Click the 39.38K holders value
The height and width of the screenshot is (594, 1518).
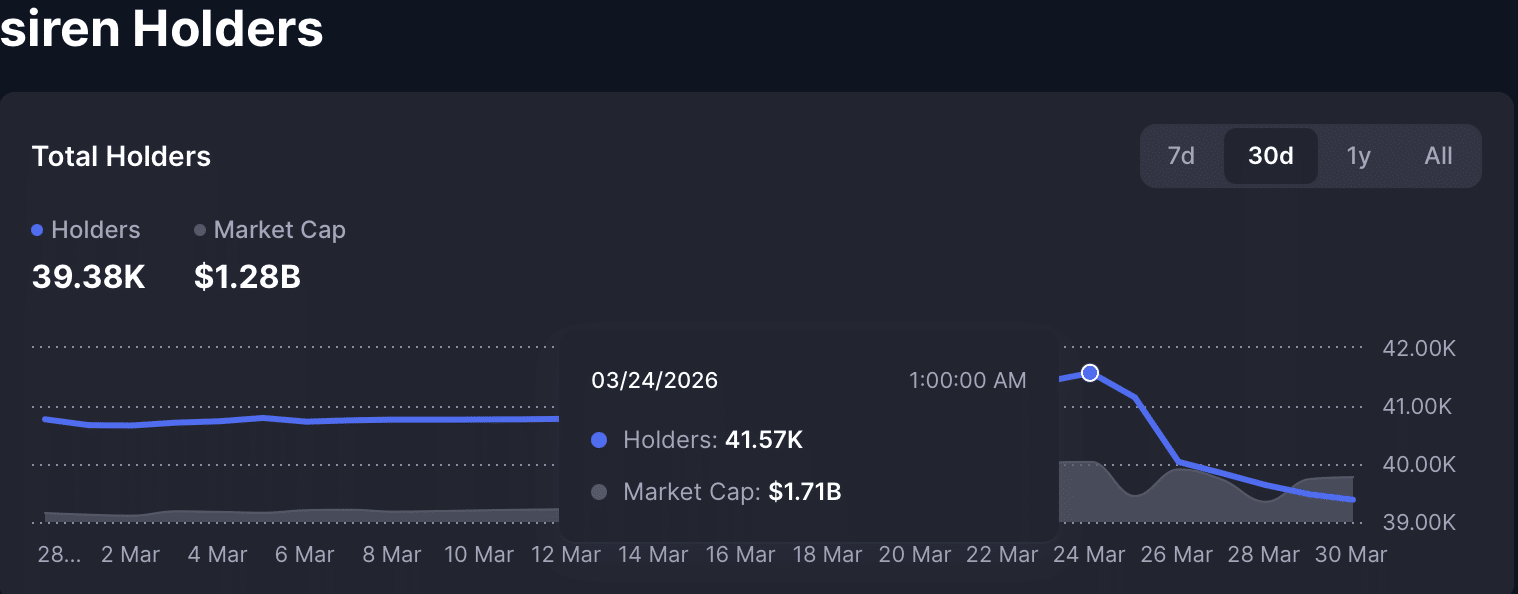pyautogui.click(x=88, y=277)
